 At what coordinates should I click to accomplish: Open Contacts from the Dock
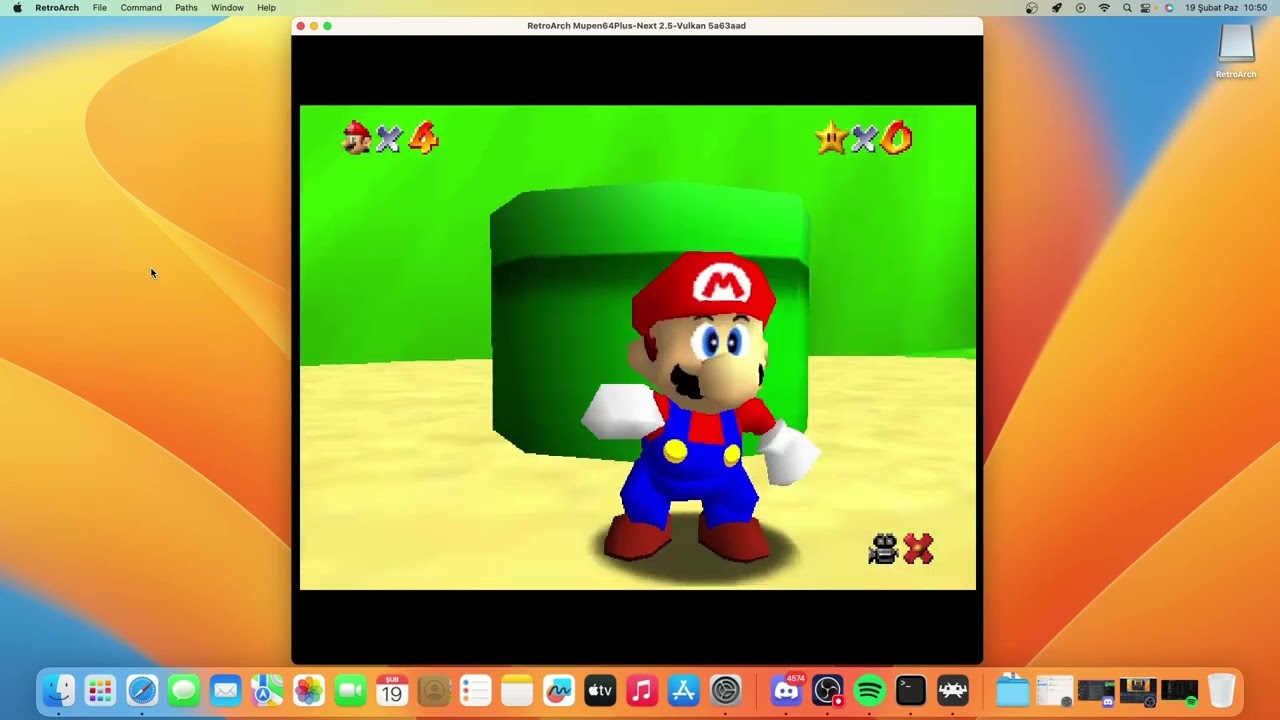pos(434,690)
